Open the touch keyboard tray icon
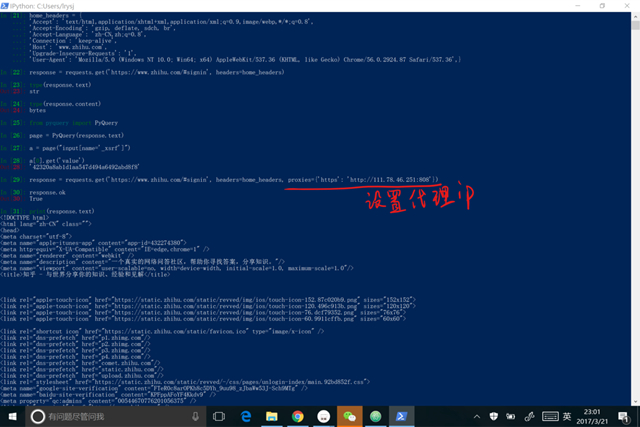The image size is (640, 427). 550,416
